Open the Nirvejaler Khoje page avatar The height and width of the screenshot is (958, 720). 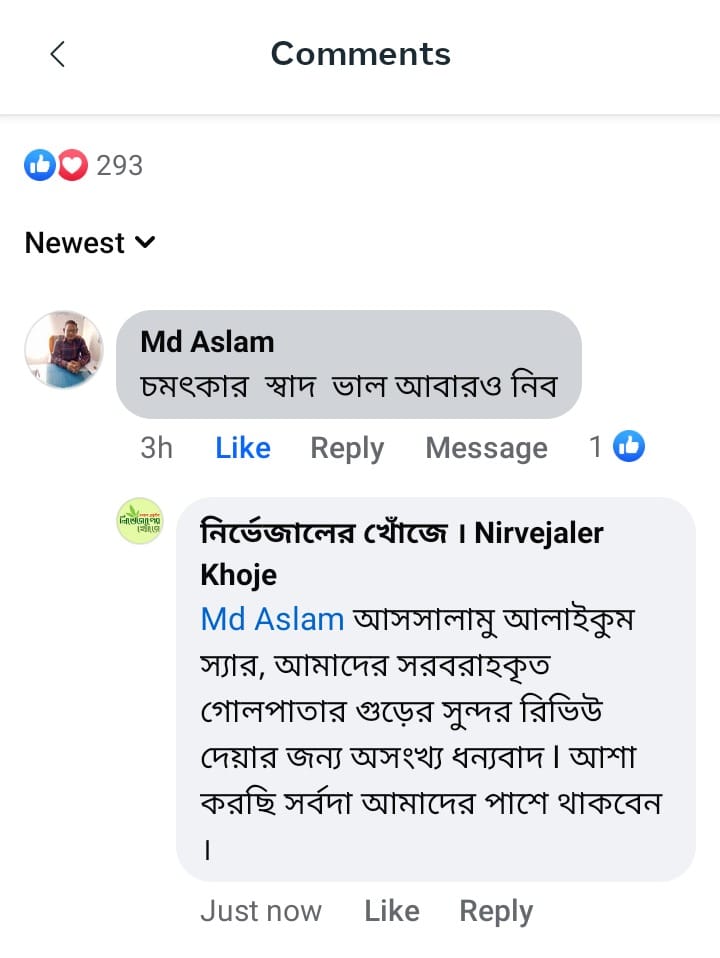click(x=140, y=521)
